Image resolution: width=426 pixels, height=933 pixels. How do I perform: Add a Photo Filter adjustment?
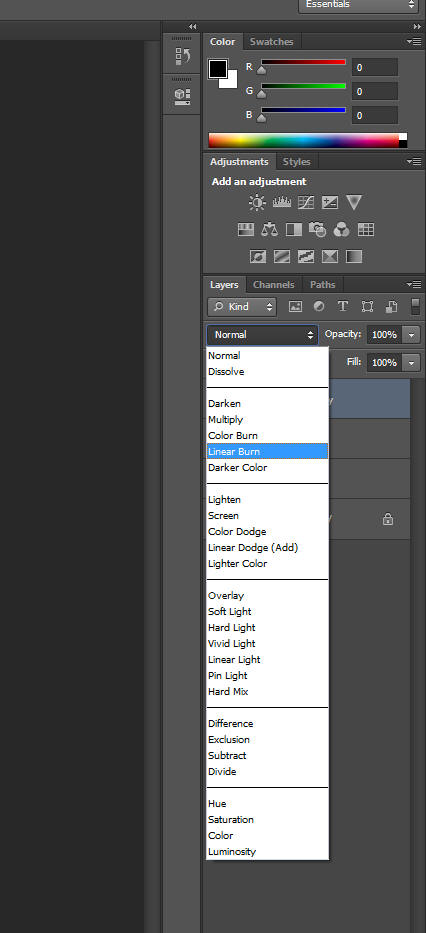(x=318, y=230)
